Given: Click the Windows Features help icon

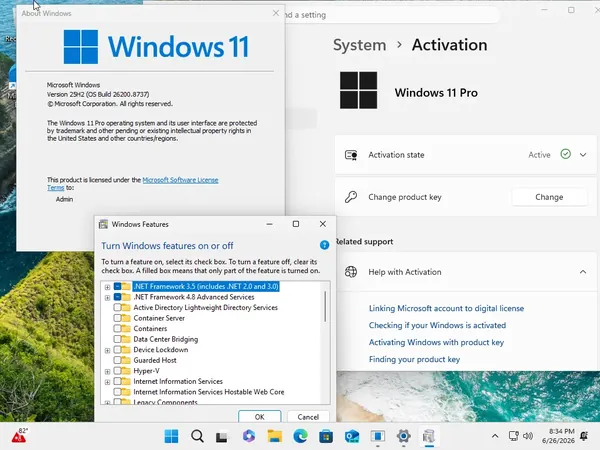Looking at the screenshot, I should 324,245.
